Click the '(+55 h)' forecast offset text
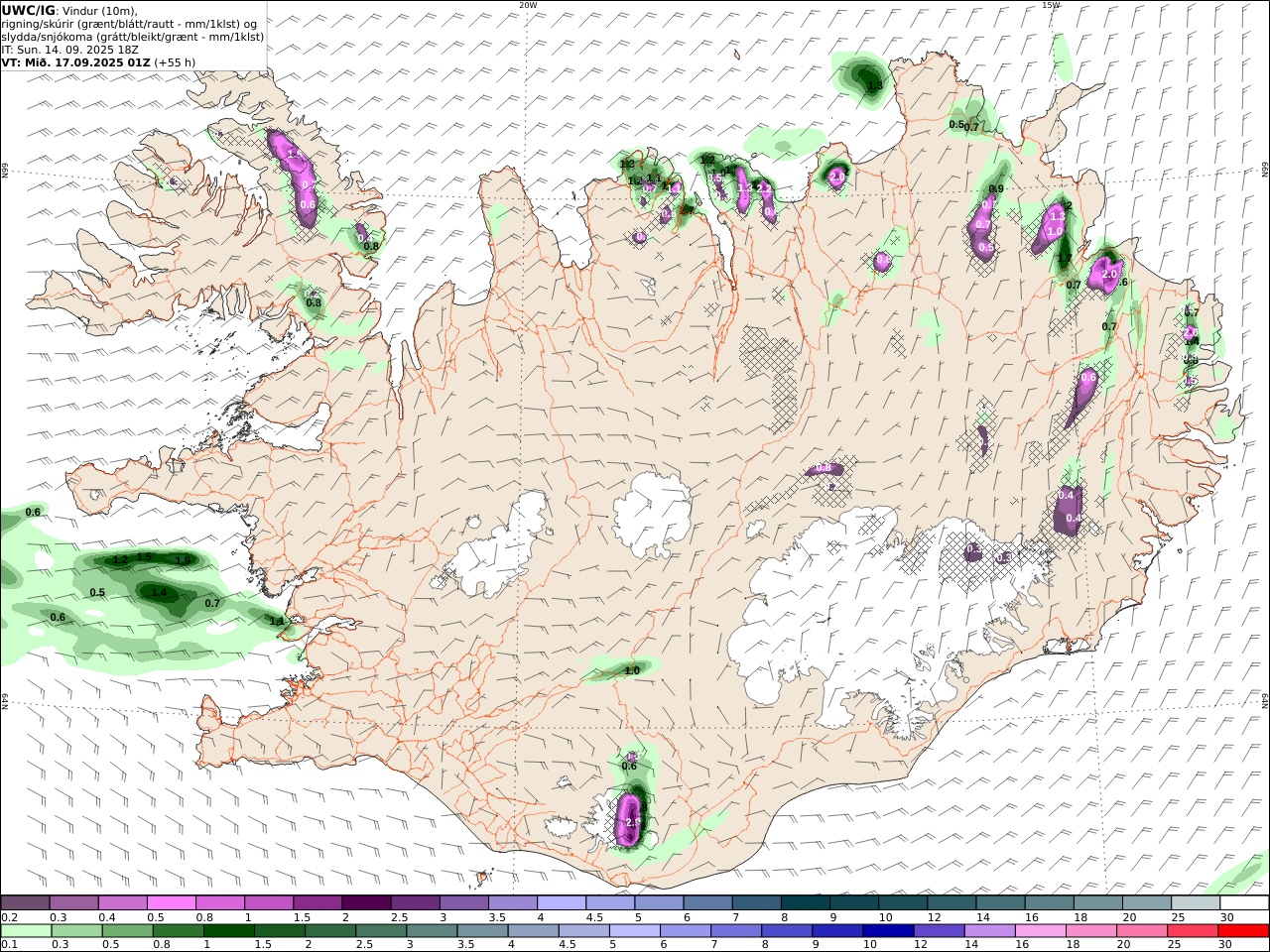This screenshot has width=1270, height=952. pyautogui.click(x=175, y=62)
